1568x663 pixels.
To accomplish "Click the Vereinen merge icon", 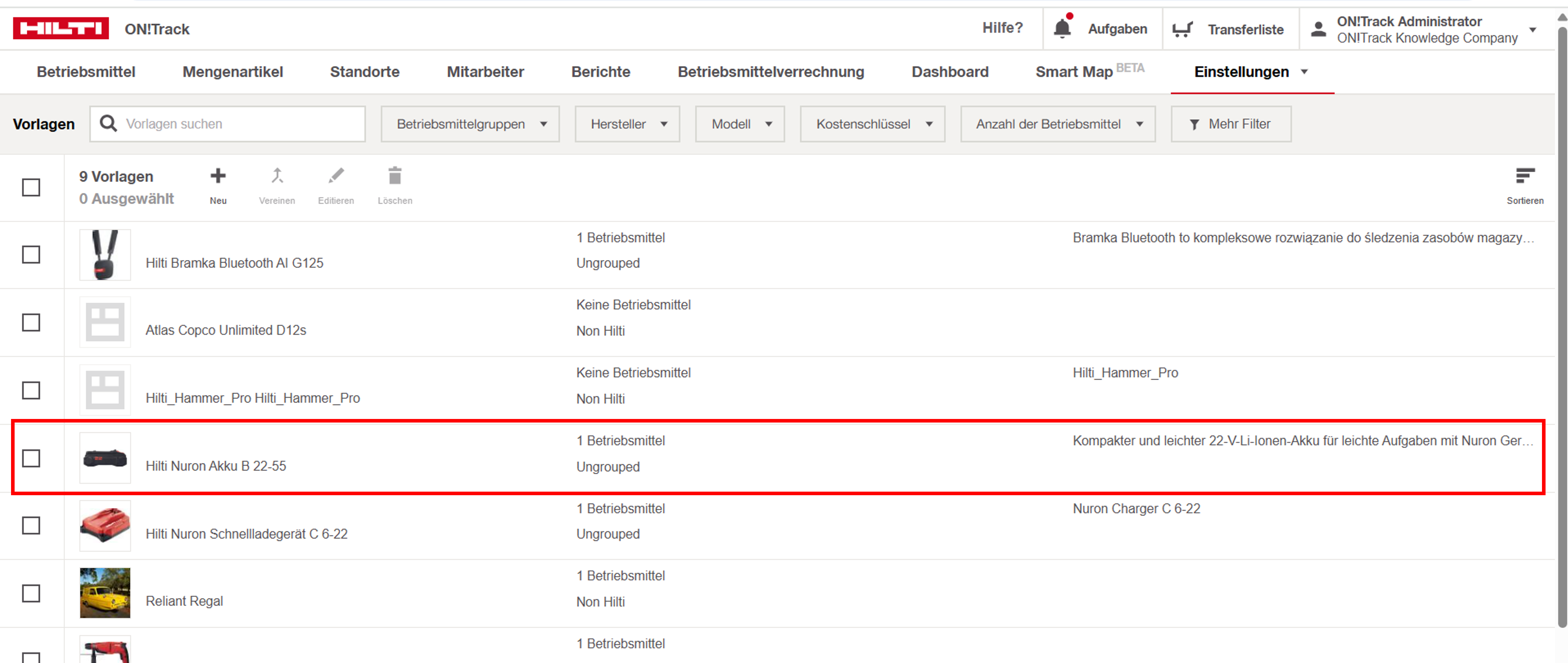I will pos(277,176).
